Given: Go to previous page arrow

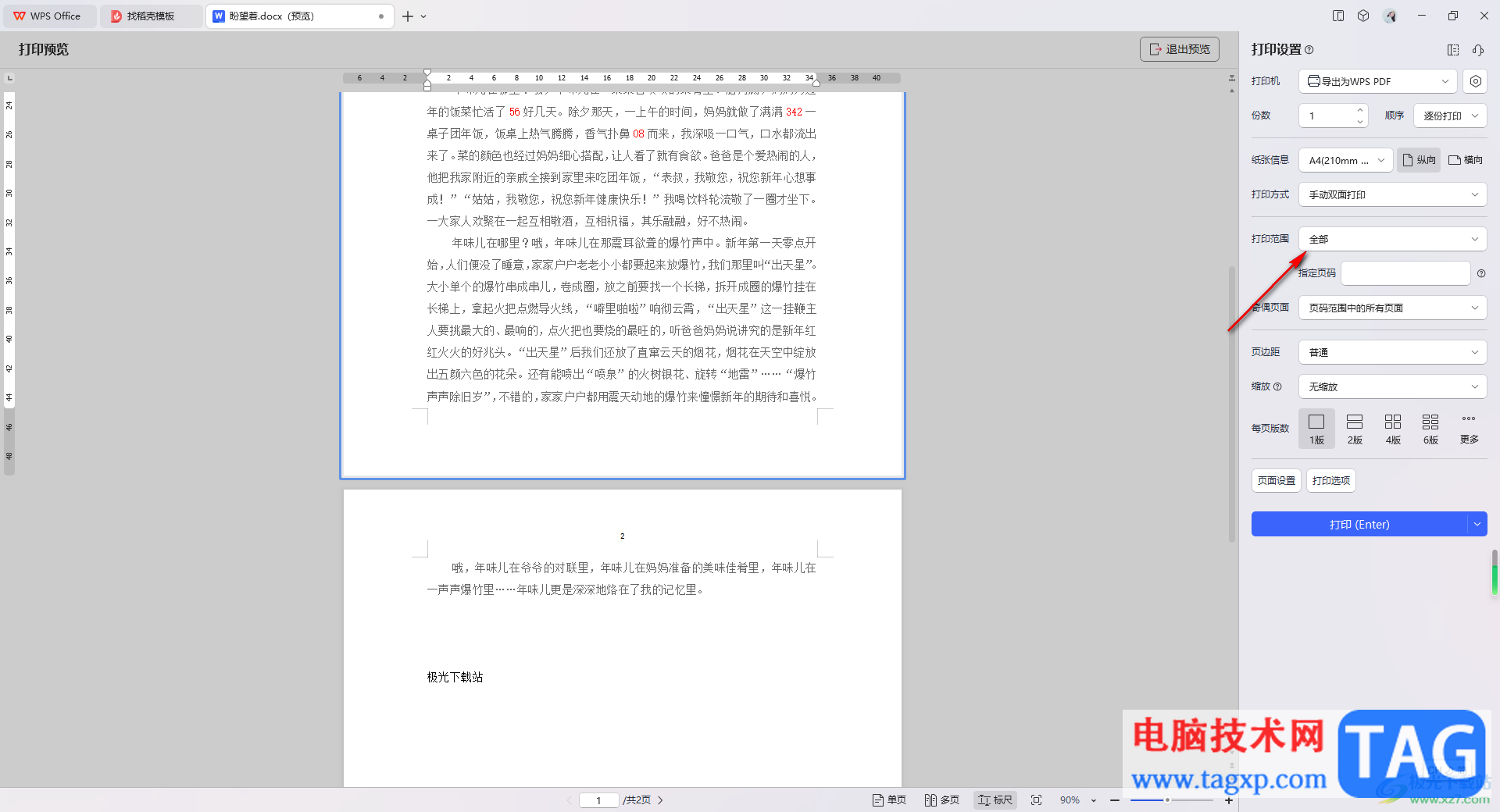Looking at the screenshot, I should pyautogui.click(x=570, y=800).
